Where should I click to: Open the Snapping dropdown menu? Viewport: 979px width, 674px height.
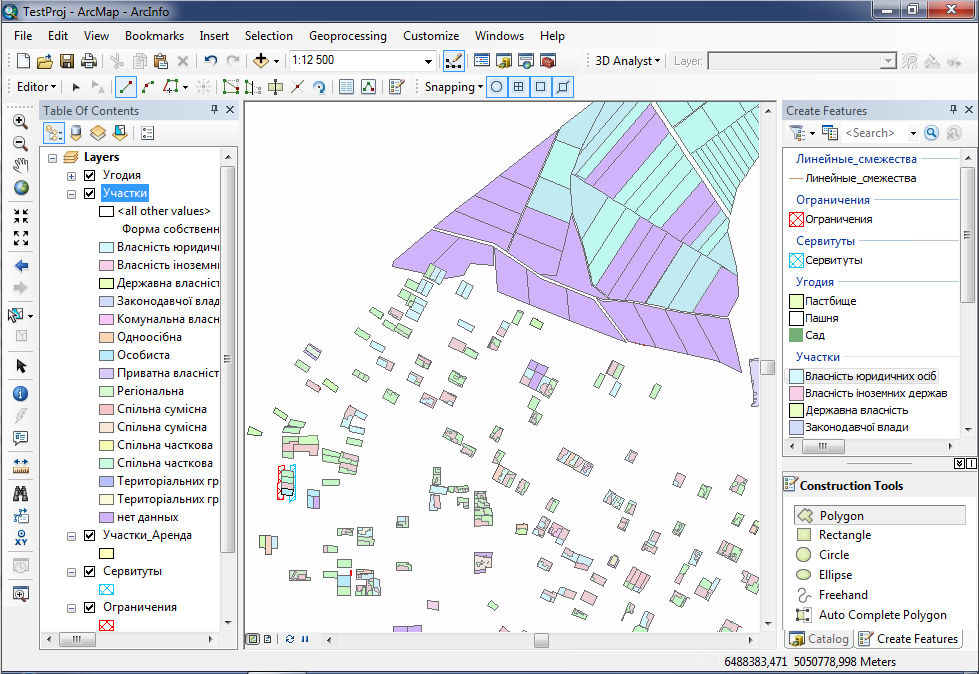tap(453, 87)
